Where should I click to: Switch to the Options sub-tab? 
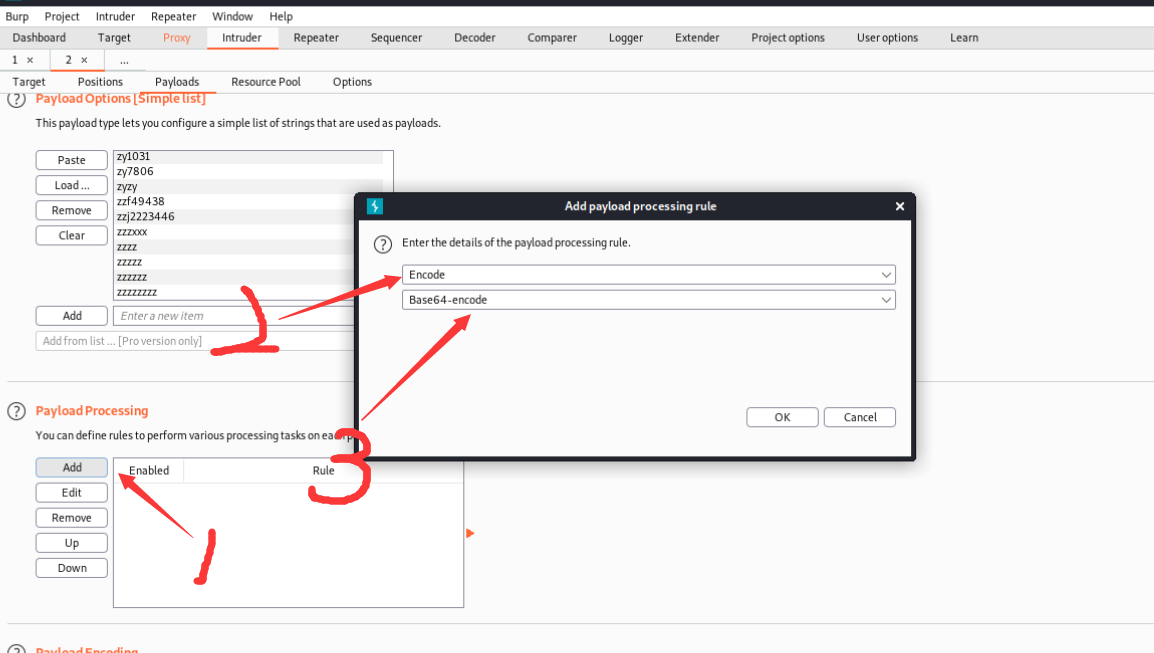pyautogui.click(x=352, y=82)
